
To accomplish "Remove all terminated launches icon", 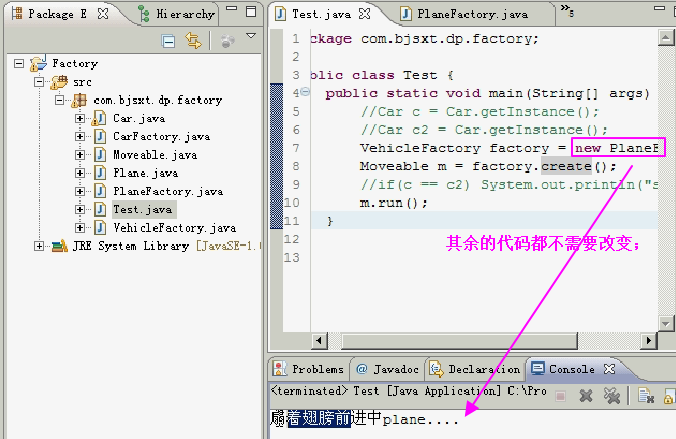I will [611, 395].
